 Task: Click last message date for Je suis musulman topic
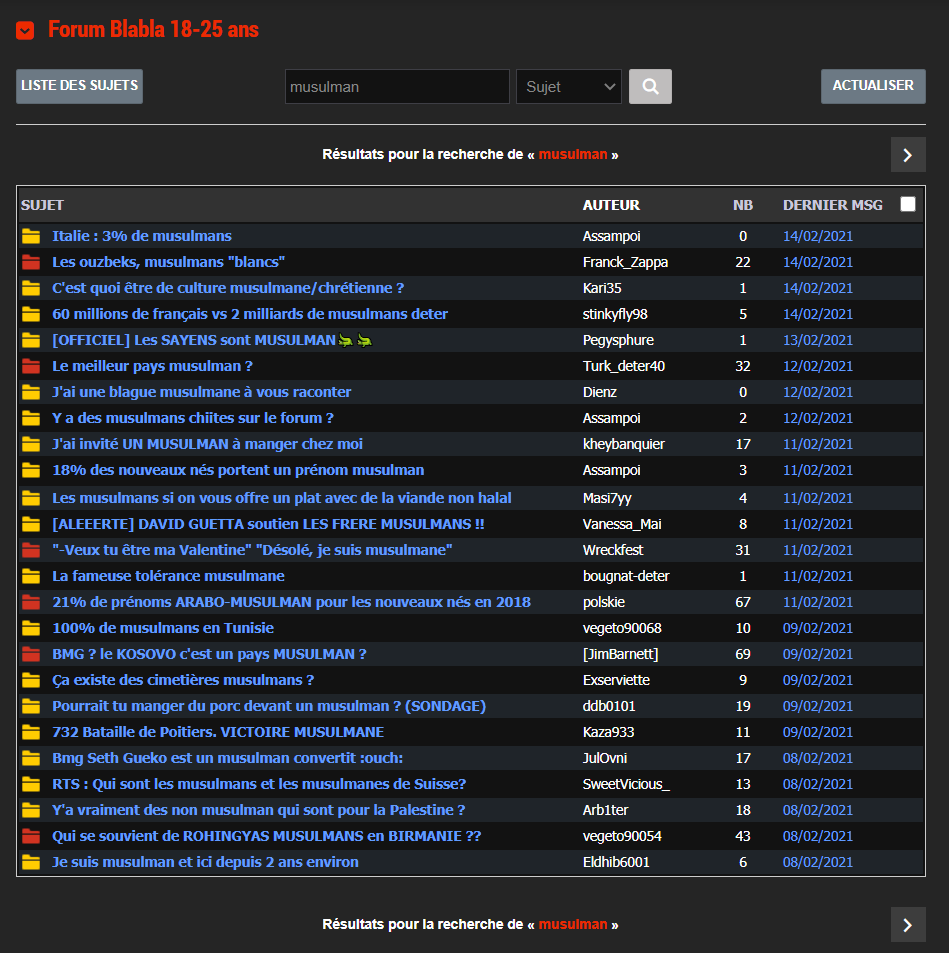coord(817,862)
